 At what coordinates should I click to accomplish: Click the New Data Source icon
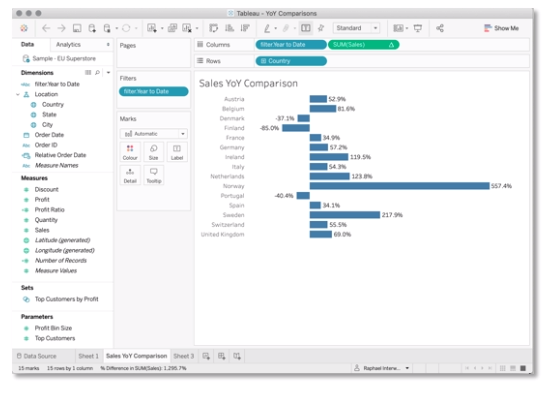pos(92,28)
